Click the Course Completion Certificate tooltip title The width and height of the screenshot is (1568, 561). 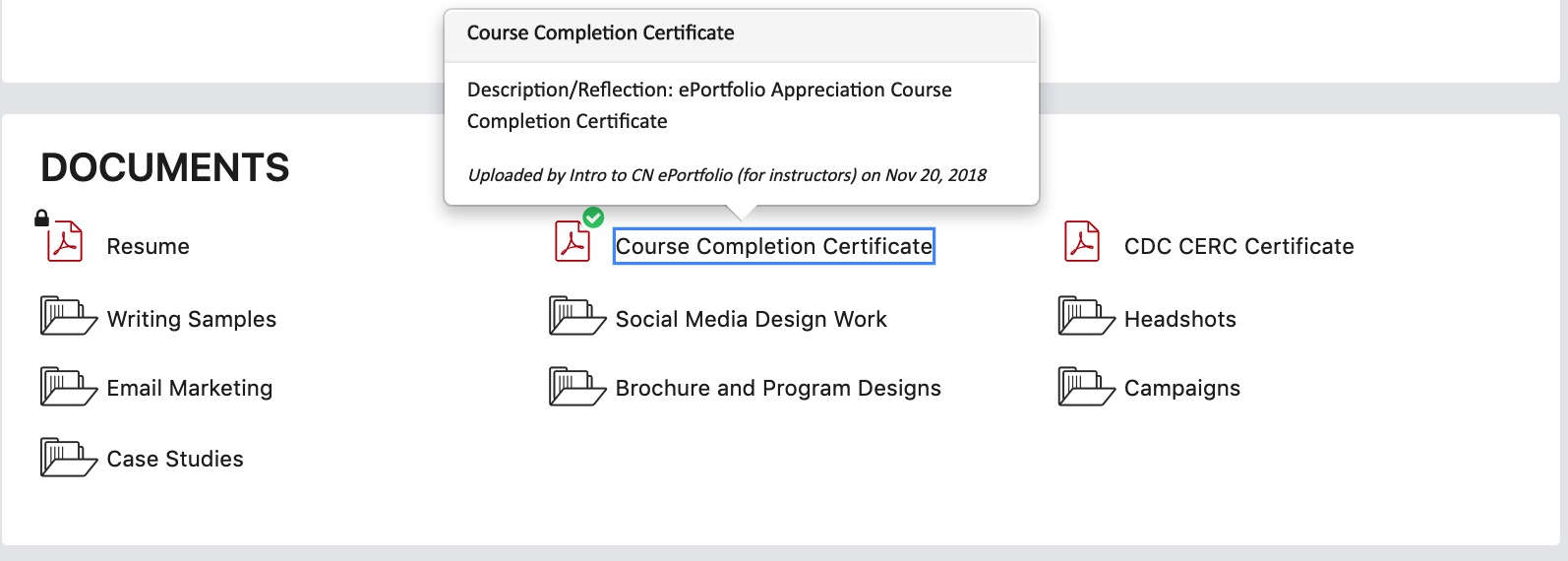pos(600,32)
